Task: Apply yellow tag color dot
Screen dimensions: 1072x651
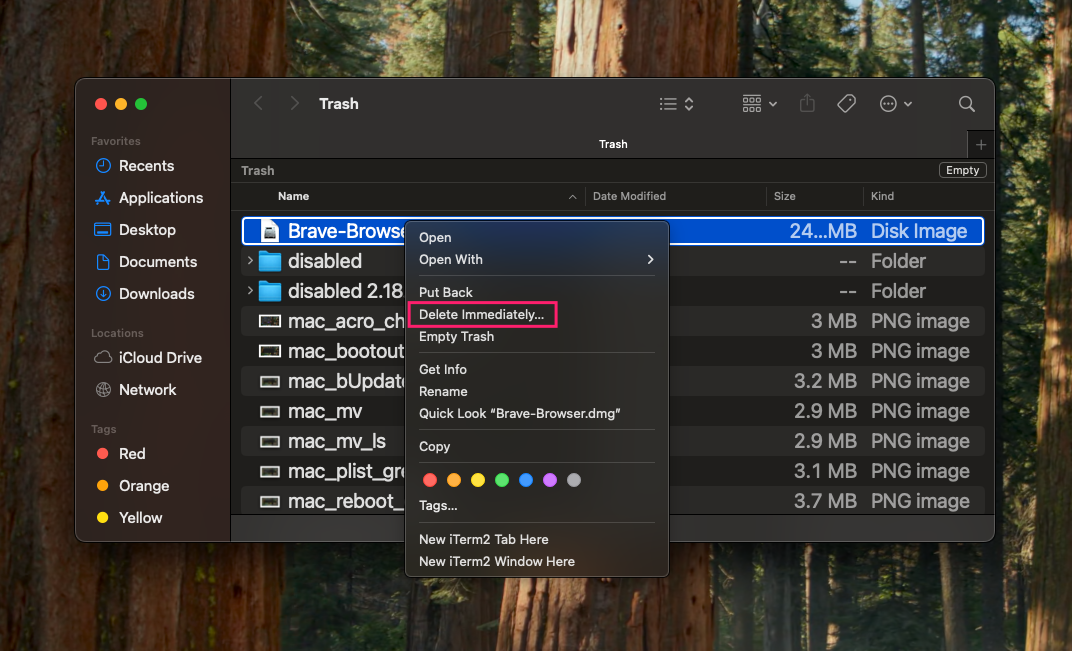Action: click(x=478, y=480)
